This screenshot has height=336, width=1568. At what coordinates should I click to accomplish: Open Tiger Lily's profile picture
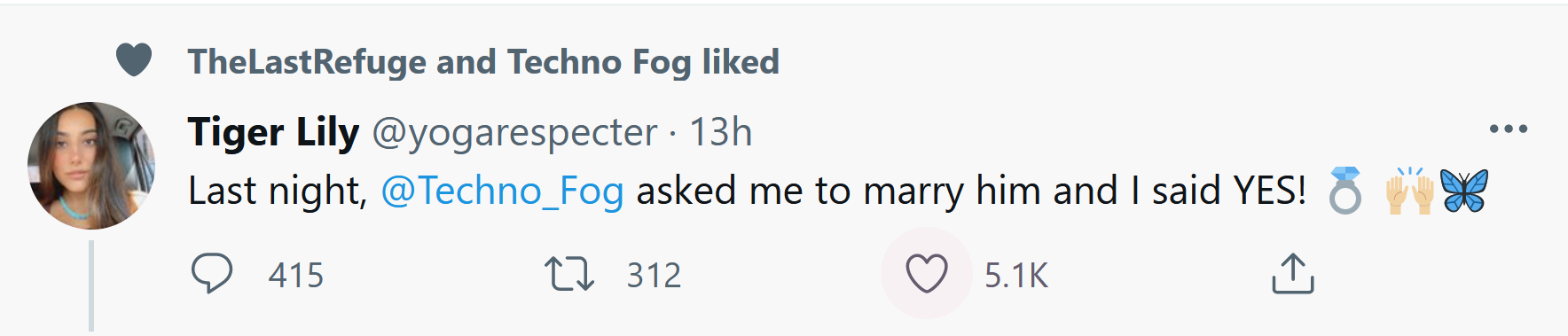(x=91, y=166)
